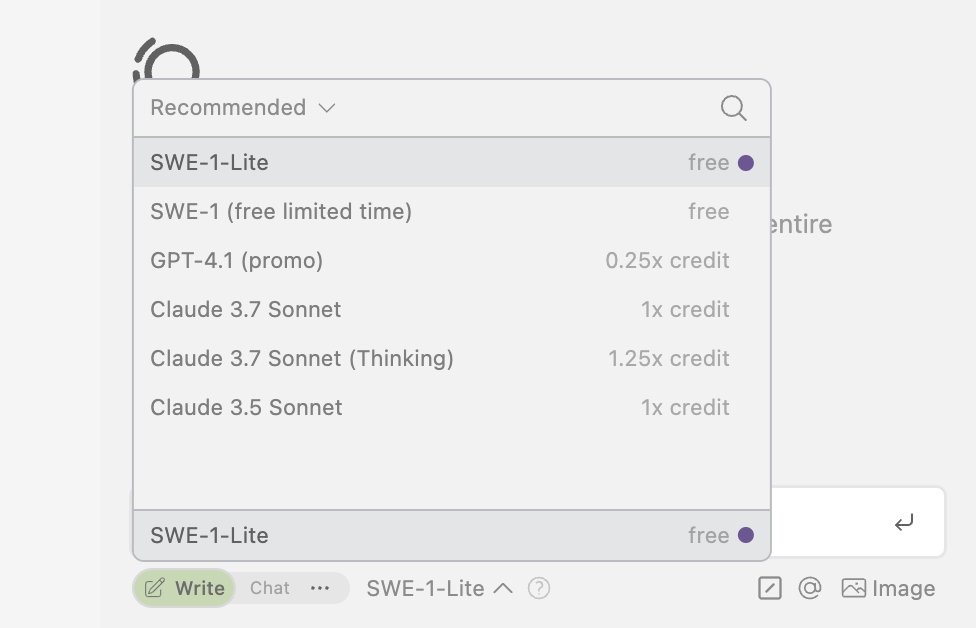The height and width of the screenshot is (628, 976).
Task: Click the @ mention icon
Action: tap(809, 588)
